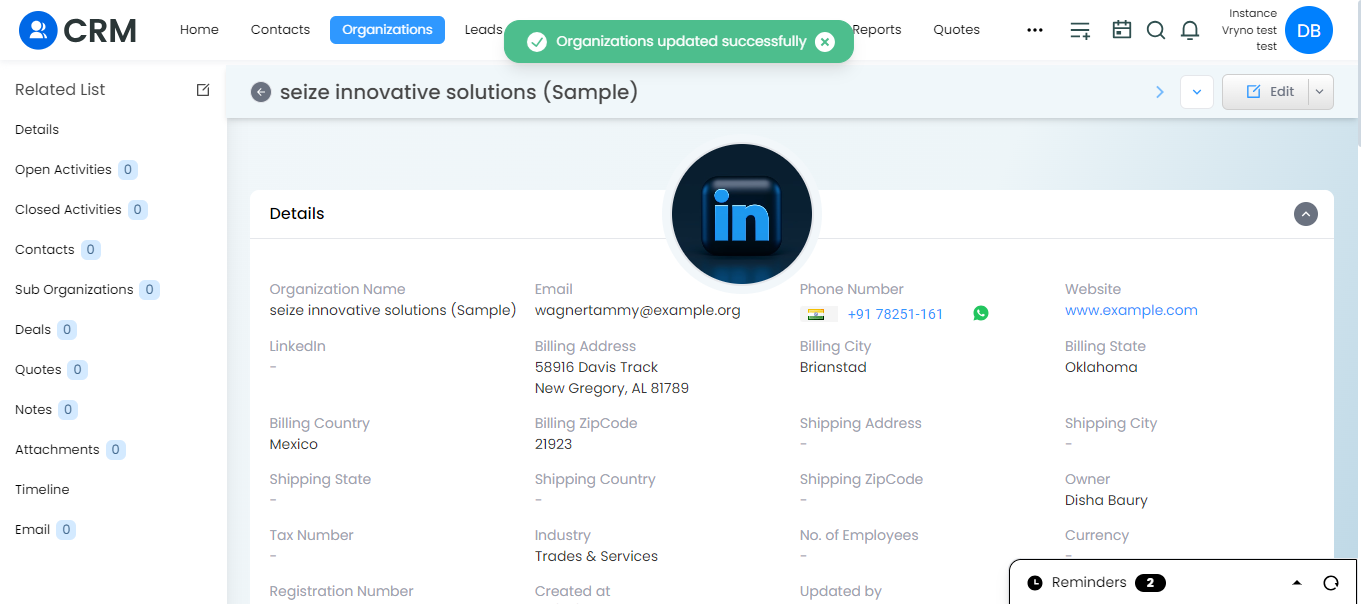This screenshot has width=1361, height=604.
Task: Click the back arrow beside organization name
Action: coord(261,92)
